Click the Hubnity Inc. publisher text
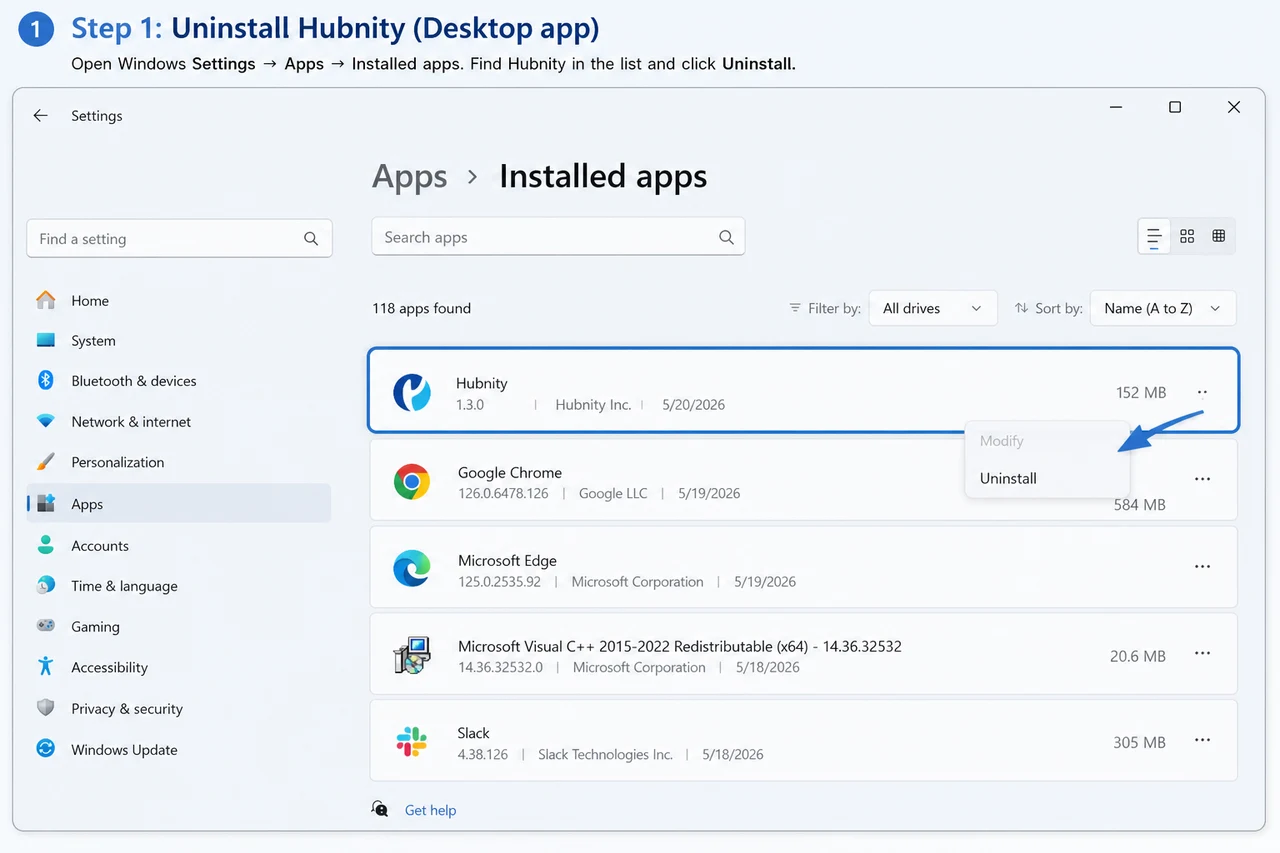The image size is (1280, 853). [x=593, y=405]
